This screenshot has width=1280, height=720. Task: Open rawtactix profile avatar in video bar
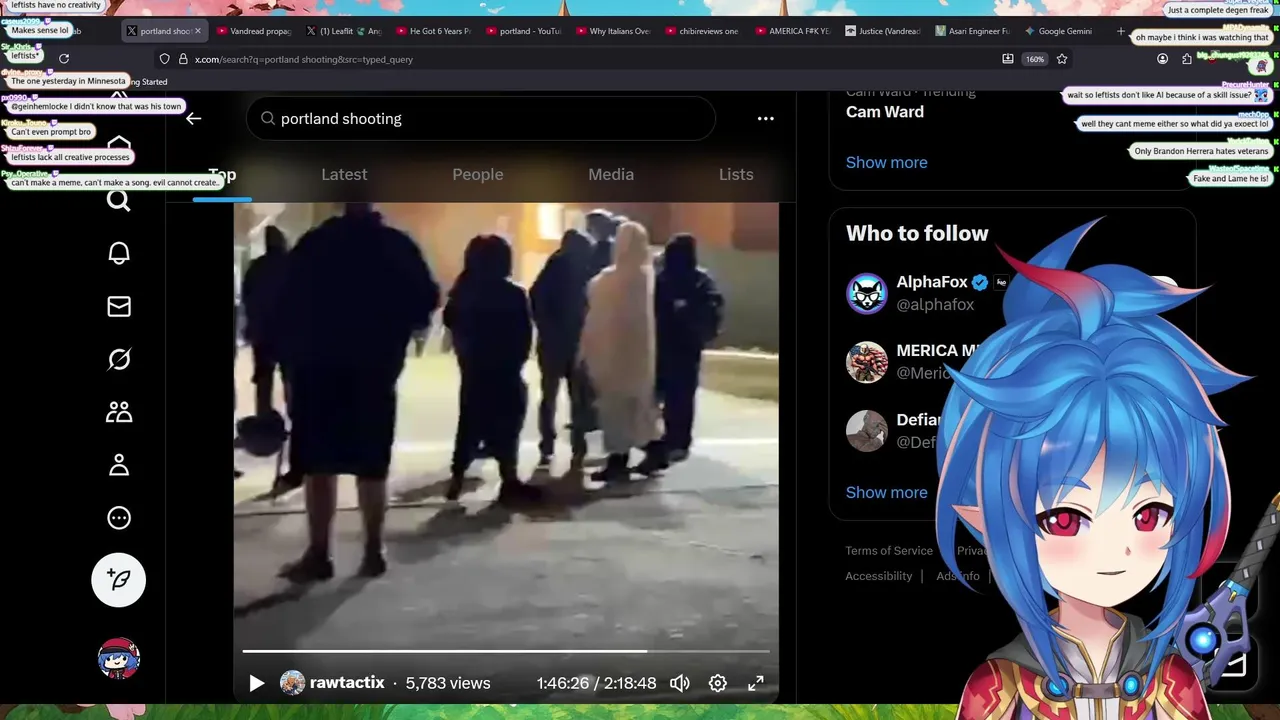pos(292,683)
